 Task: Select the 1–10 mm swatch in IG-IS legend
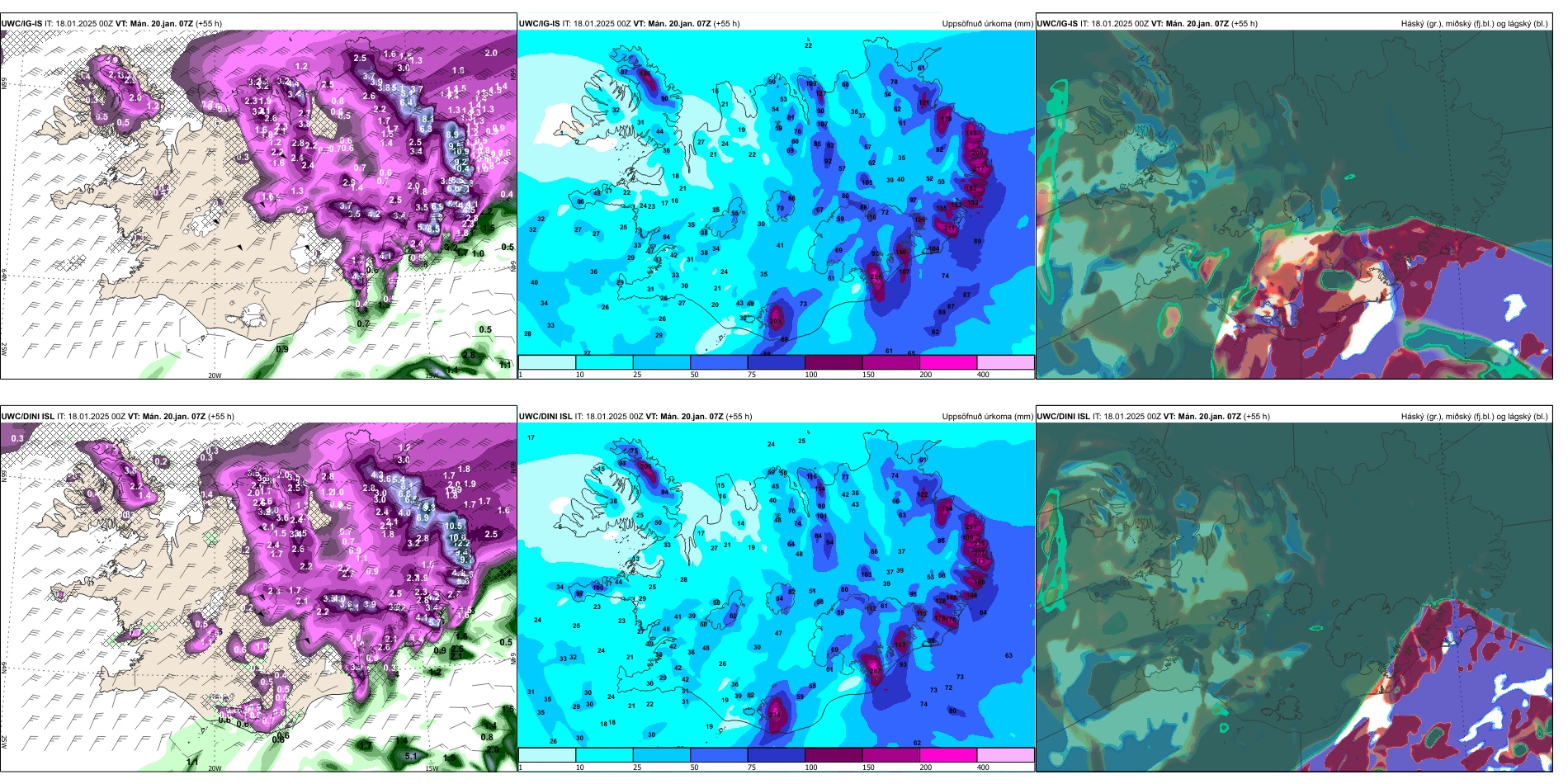pos(547,362)
